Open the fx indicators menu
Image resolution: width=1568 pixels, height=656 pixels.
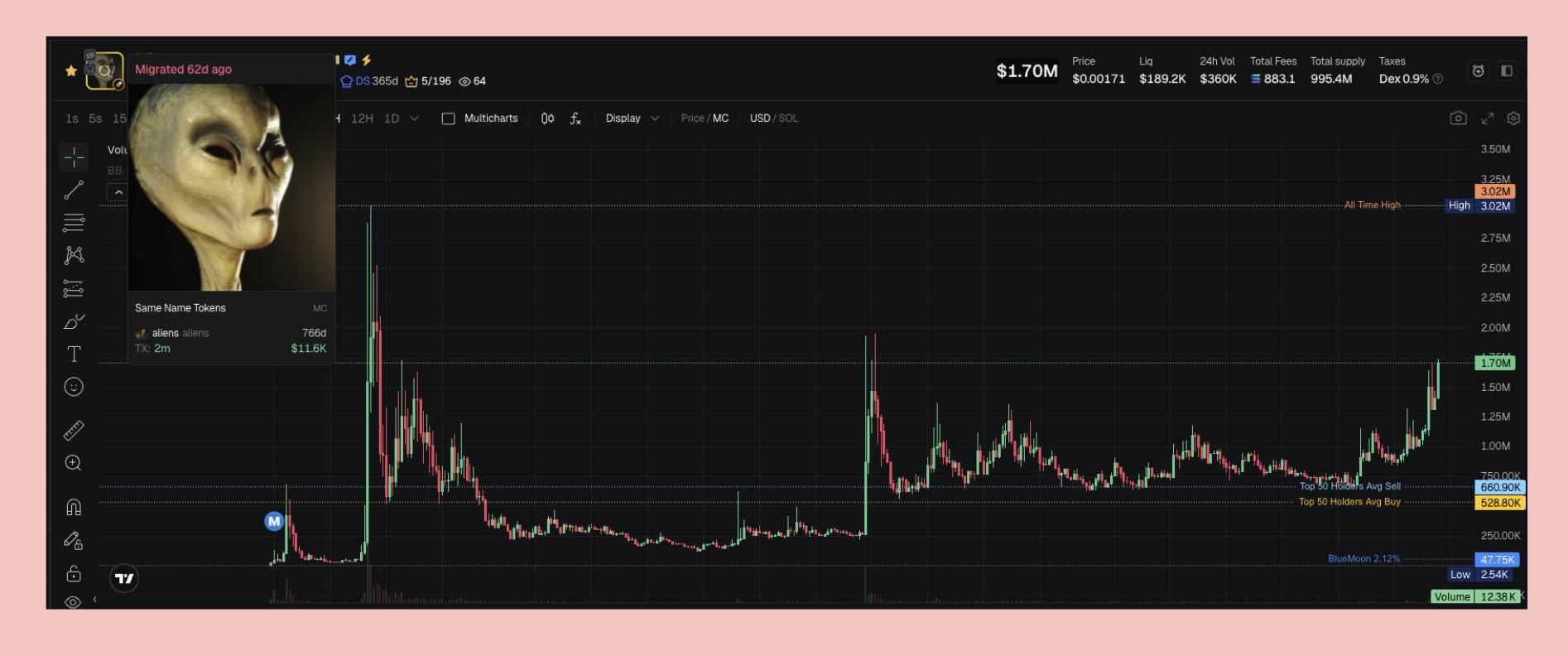pos(575,118)
